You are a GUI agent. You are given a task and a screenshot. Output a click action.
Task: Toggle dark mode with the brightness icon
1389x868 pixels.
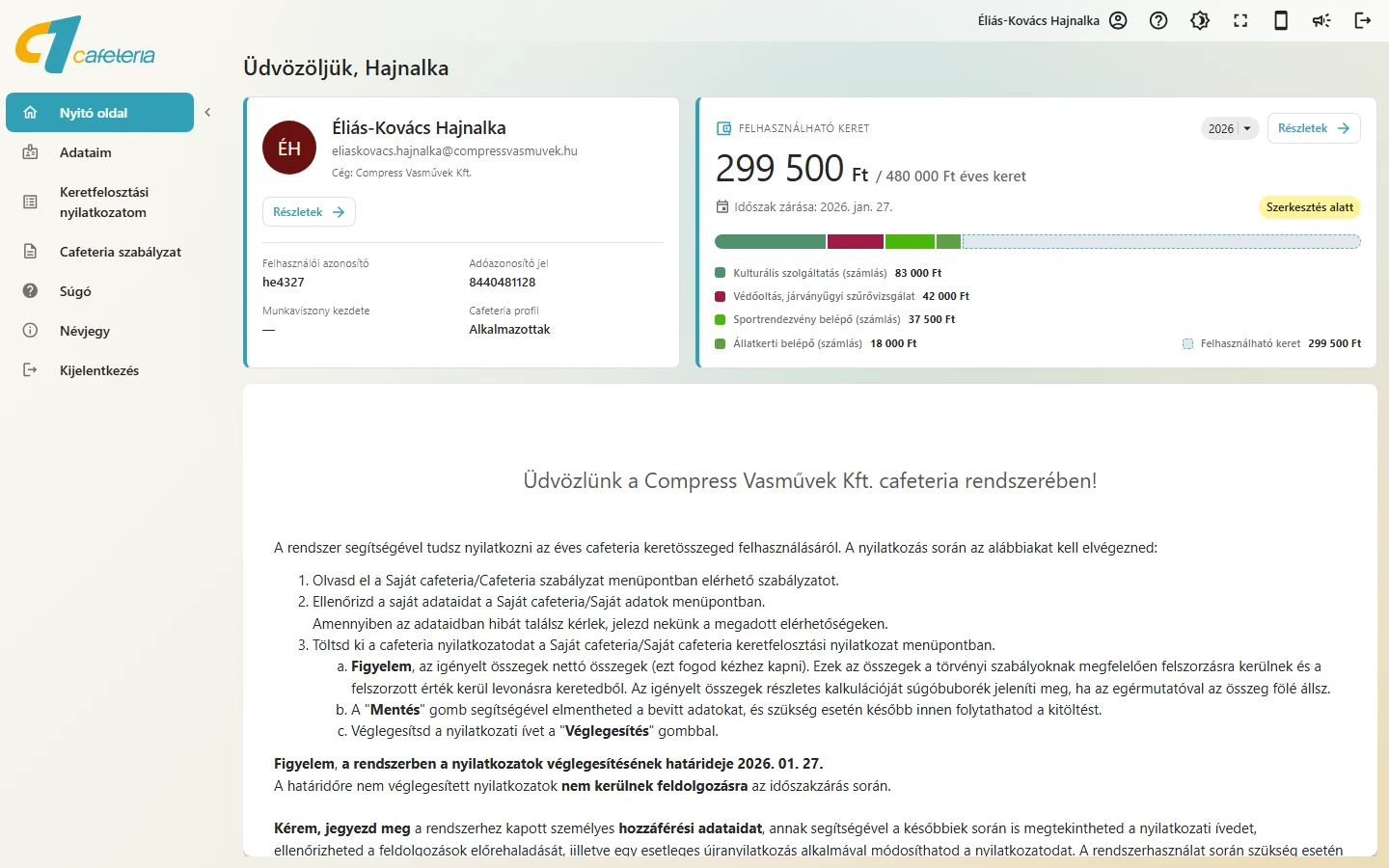pos(1200,20)
